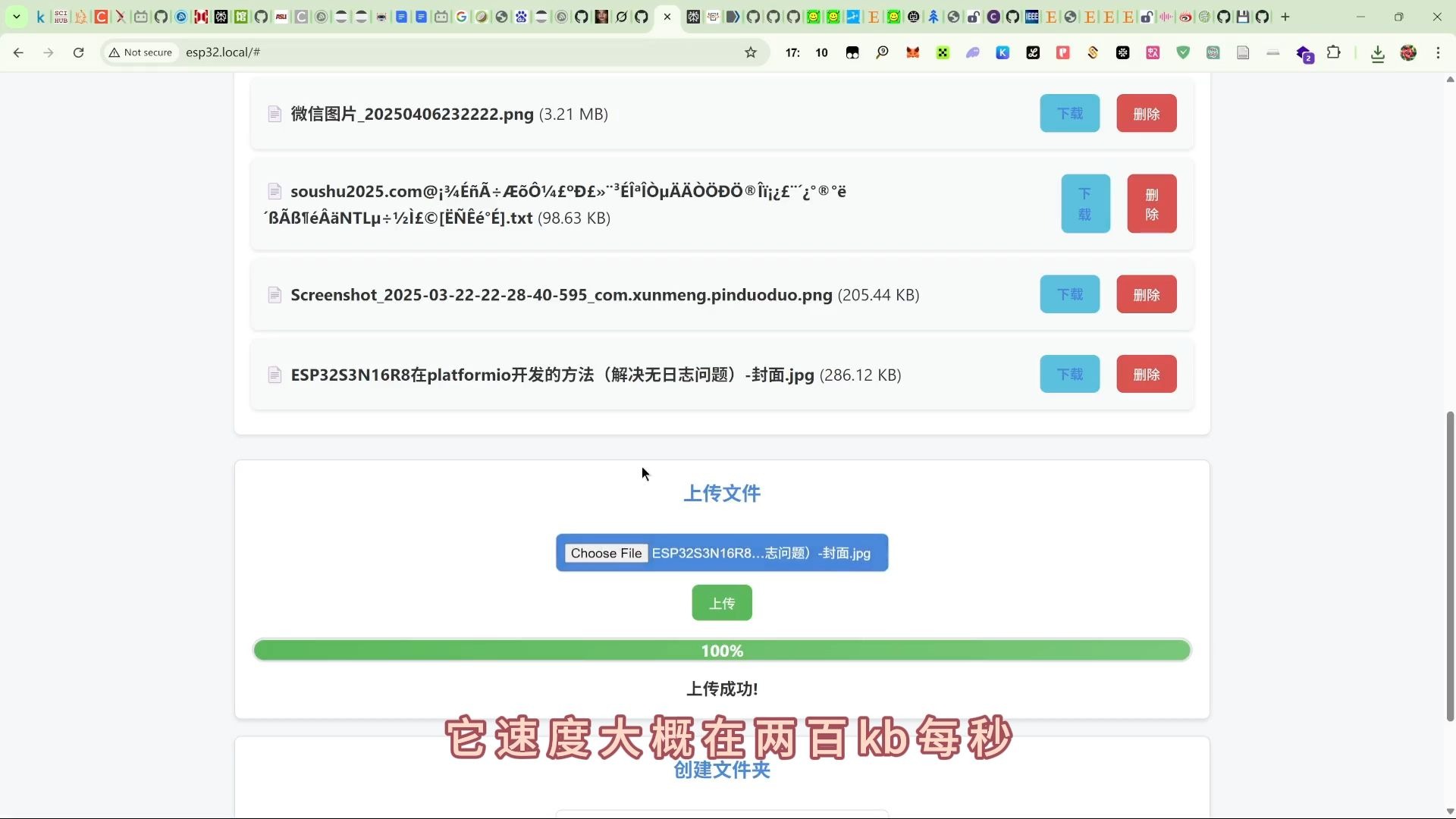The width and height of the screenshot is (1456, 819).
Task: Delete 微信图片_20250406232222.png
Action: point(1146,113)
